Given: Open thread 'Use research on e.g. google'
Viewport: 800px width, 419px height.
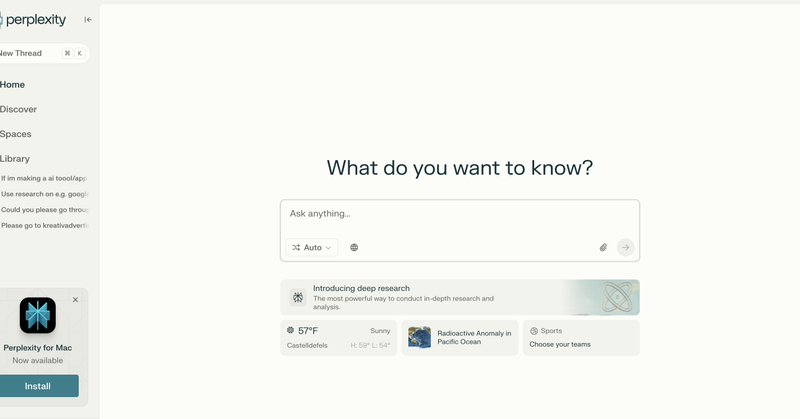Looking at the screenshot, I should point(44,194).
